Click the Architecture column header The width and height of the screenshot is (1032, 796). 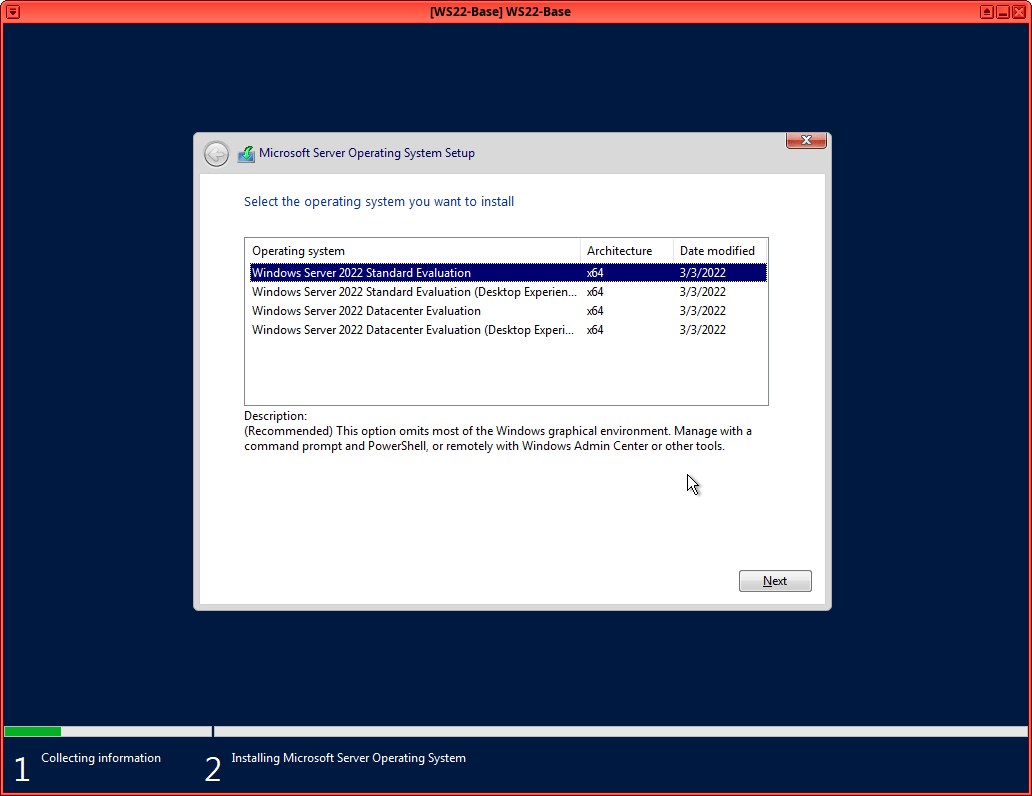coord(627,251)
